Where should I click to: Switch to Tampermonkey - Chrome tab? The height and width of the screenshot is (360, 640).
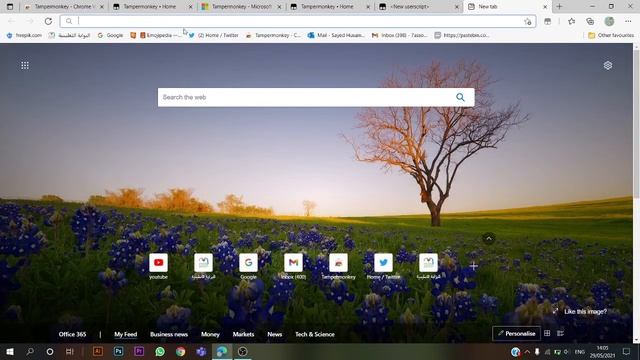coord(63,7)
